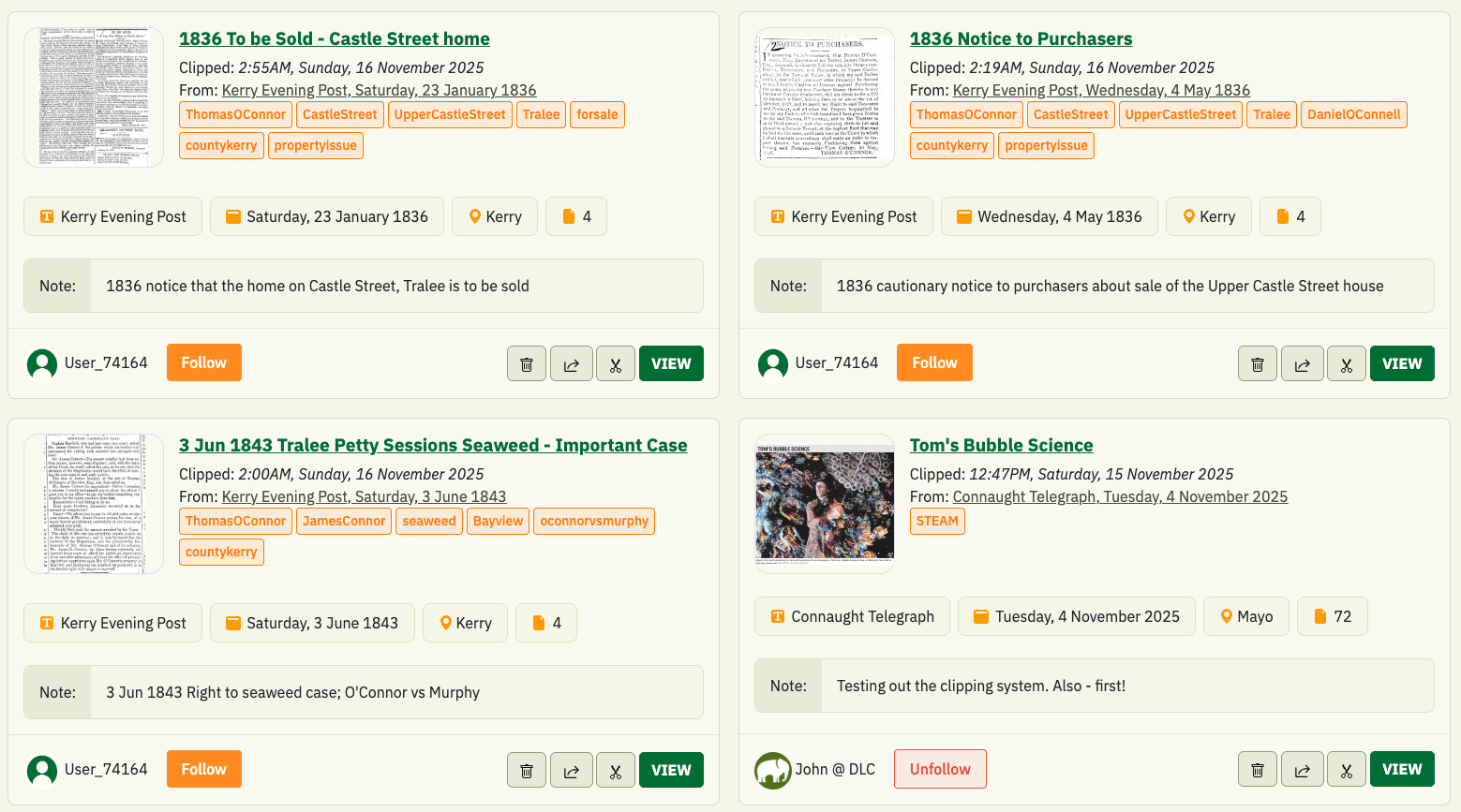Click Mayo location chip

(x=1246, y=616)
